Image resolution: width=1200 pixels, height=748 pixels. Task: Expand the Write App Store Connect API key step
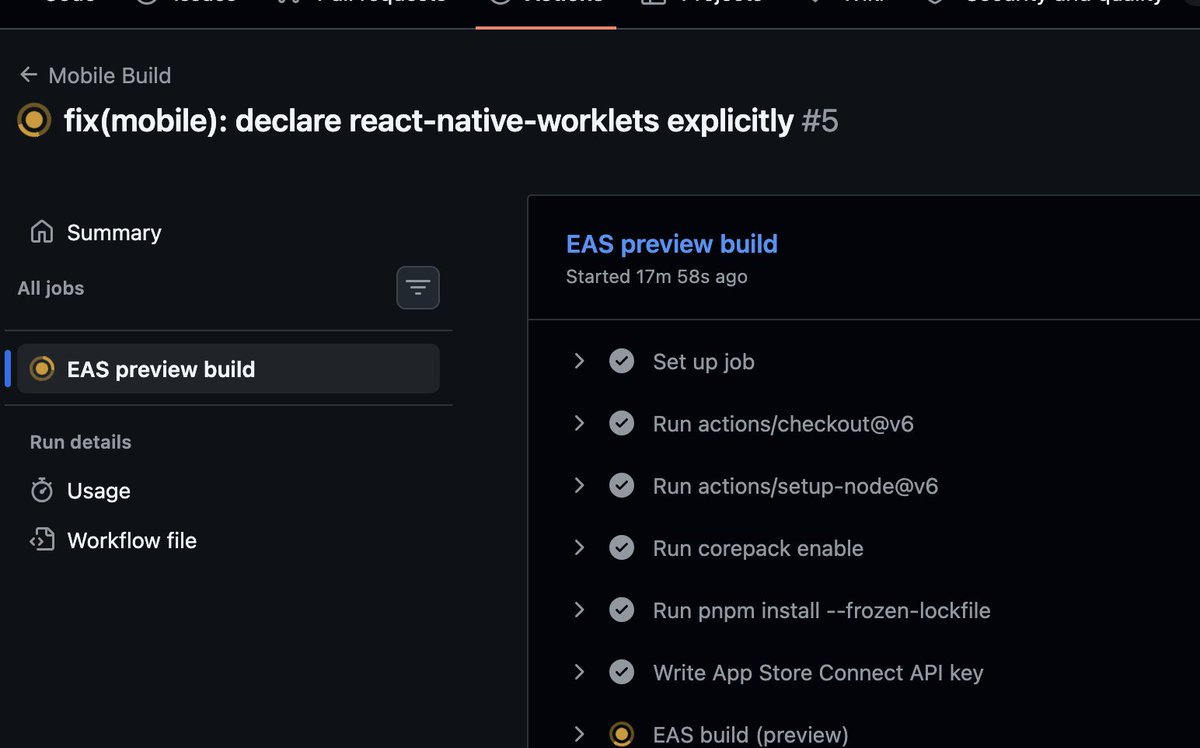tap(579, 672)
